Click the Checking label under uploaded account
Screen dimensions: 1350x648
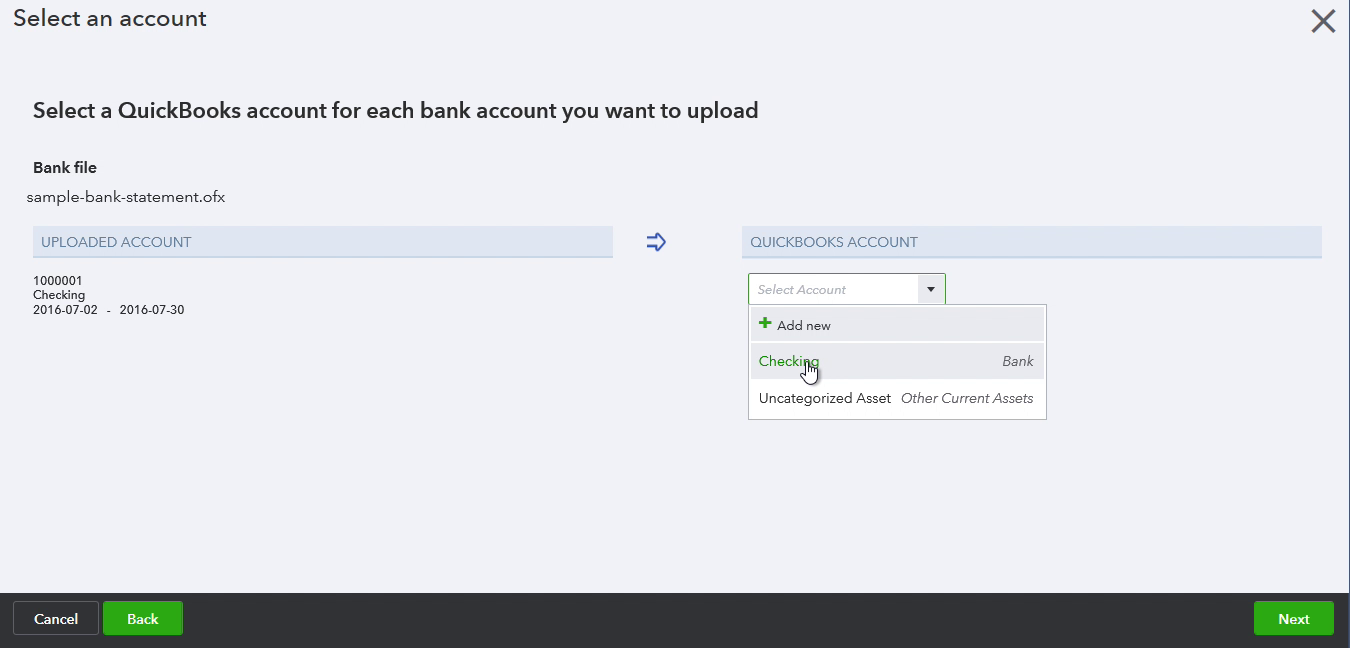pos(59,295)
